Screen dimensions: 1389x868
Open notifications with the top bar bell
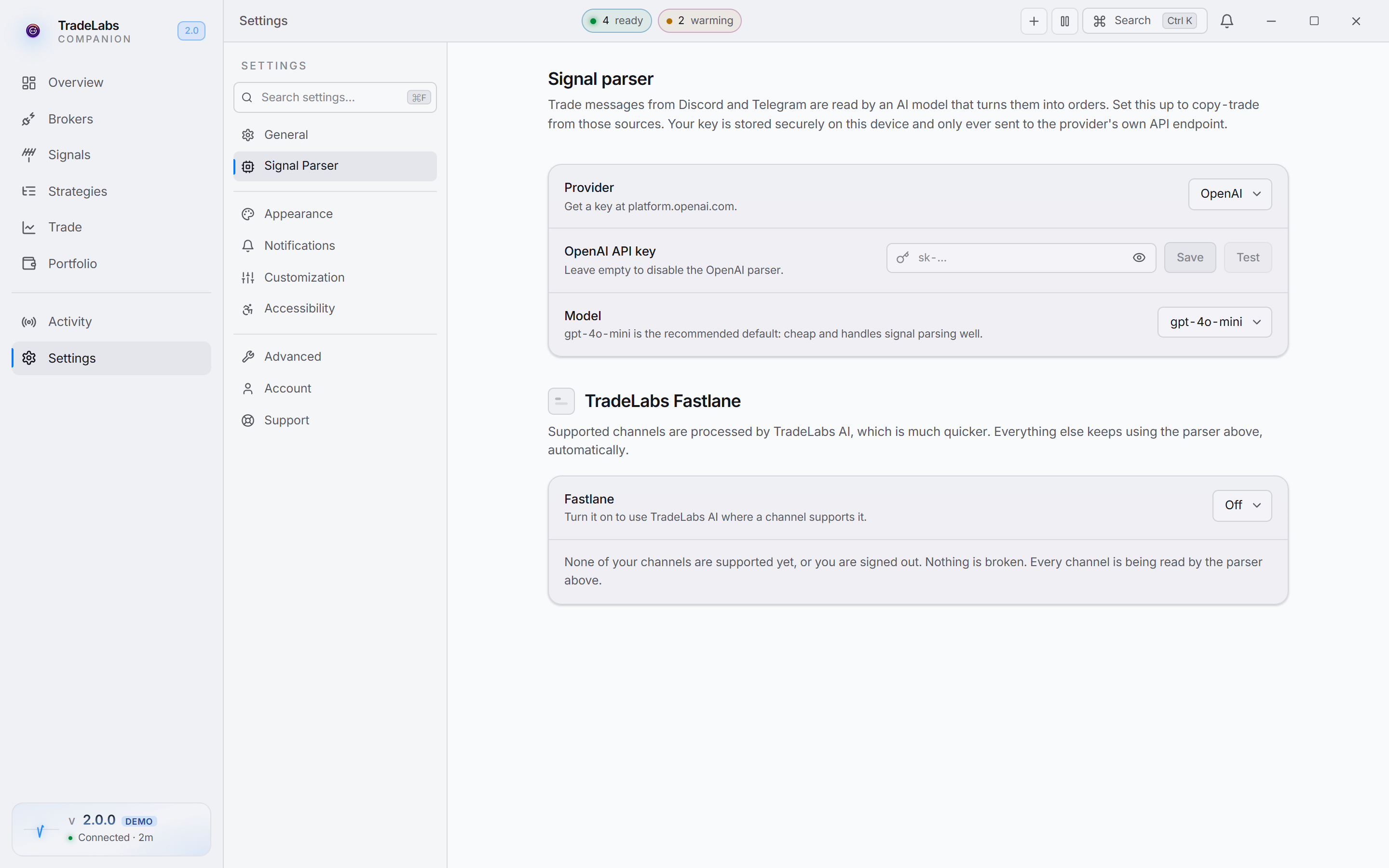(x=1227, y=21)
